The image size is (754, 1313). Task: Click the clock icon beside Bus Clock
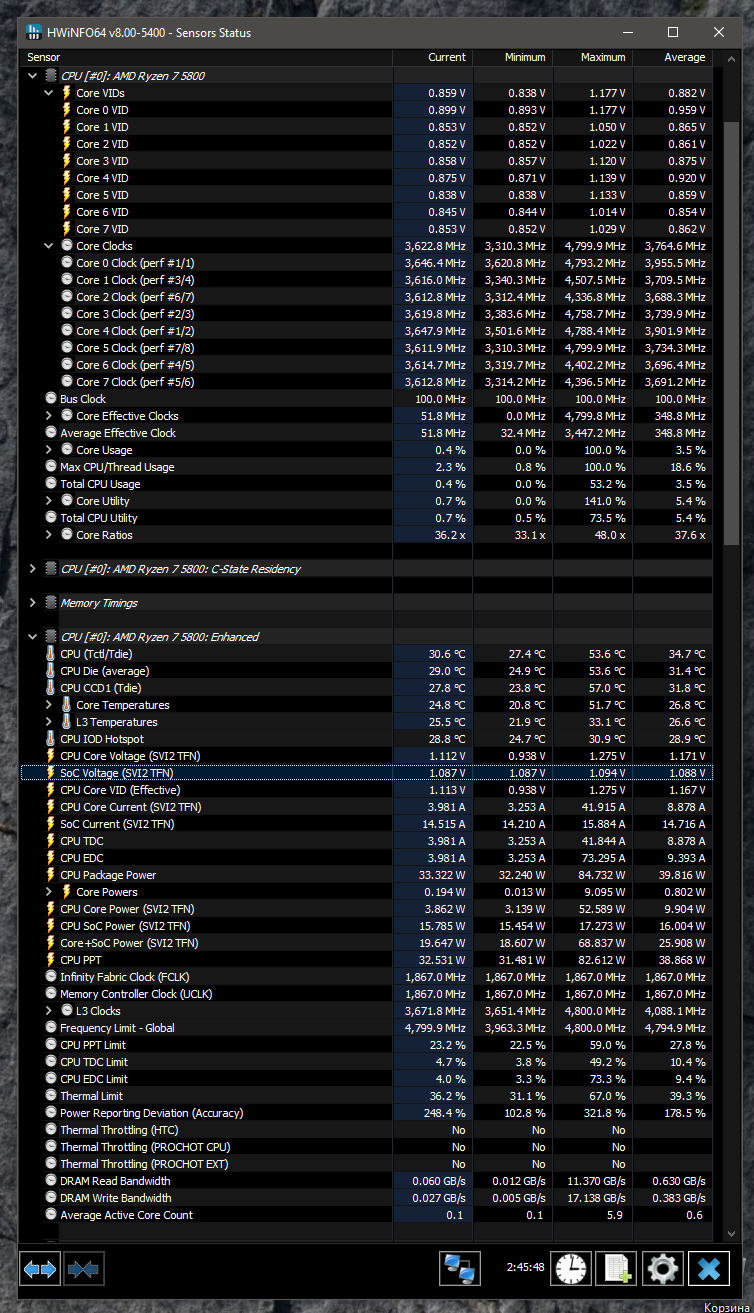51,399
